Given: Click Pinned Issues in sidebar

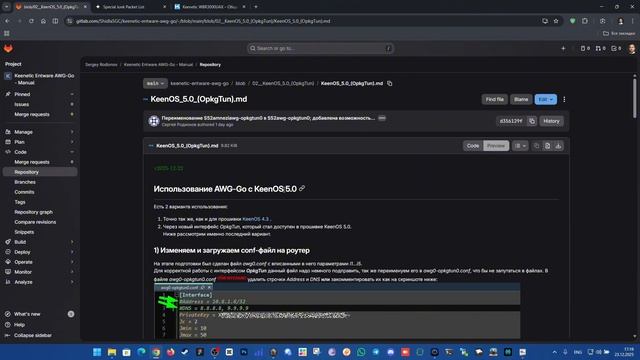Looking at the screenshot, I should 40,104.
